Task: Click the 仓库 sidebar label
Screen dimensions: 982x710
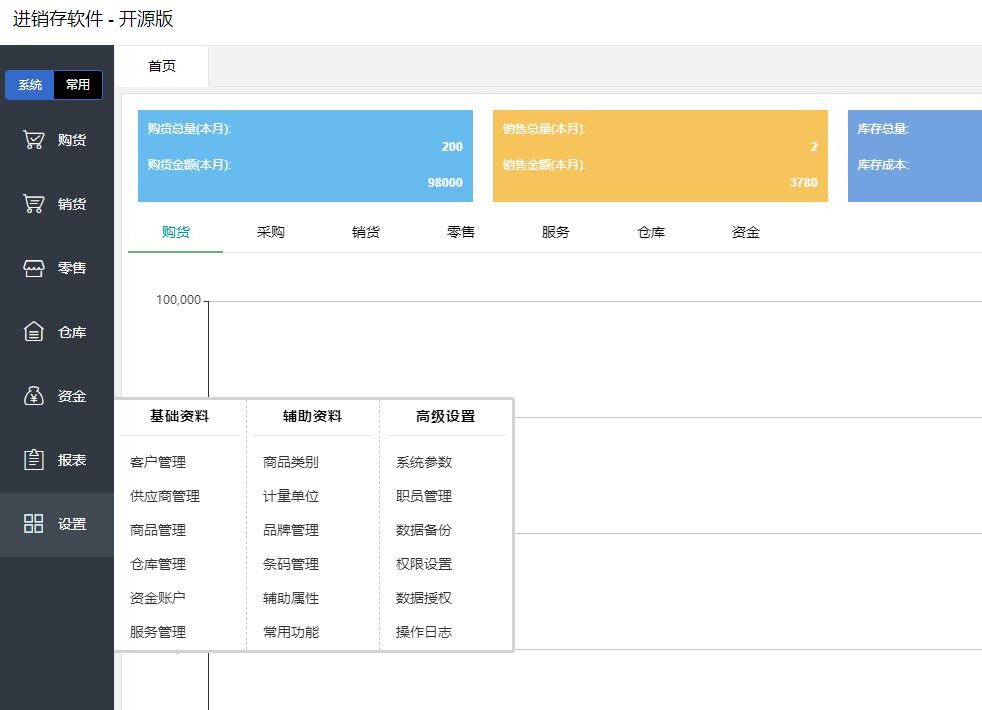Action: click(72, 332)
